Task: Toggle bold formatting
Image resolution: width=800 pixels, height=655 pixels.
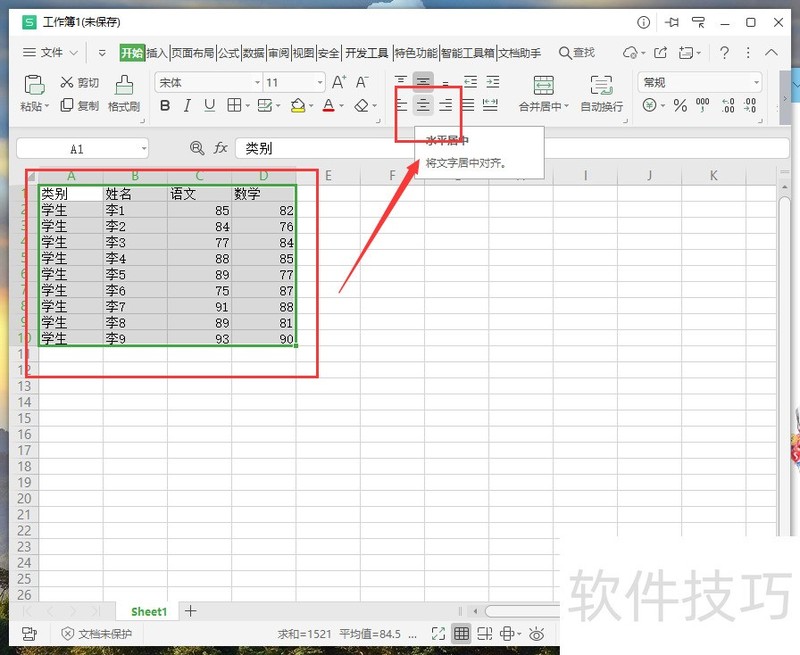Action: coord(165,106)
